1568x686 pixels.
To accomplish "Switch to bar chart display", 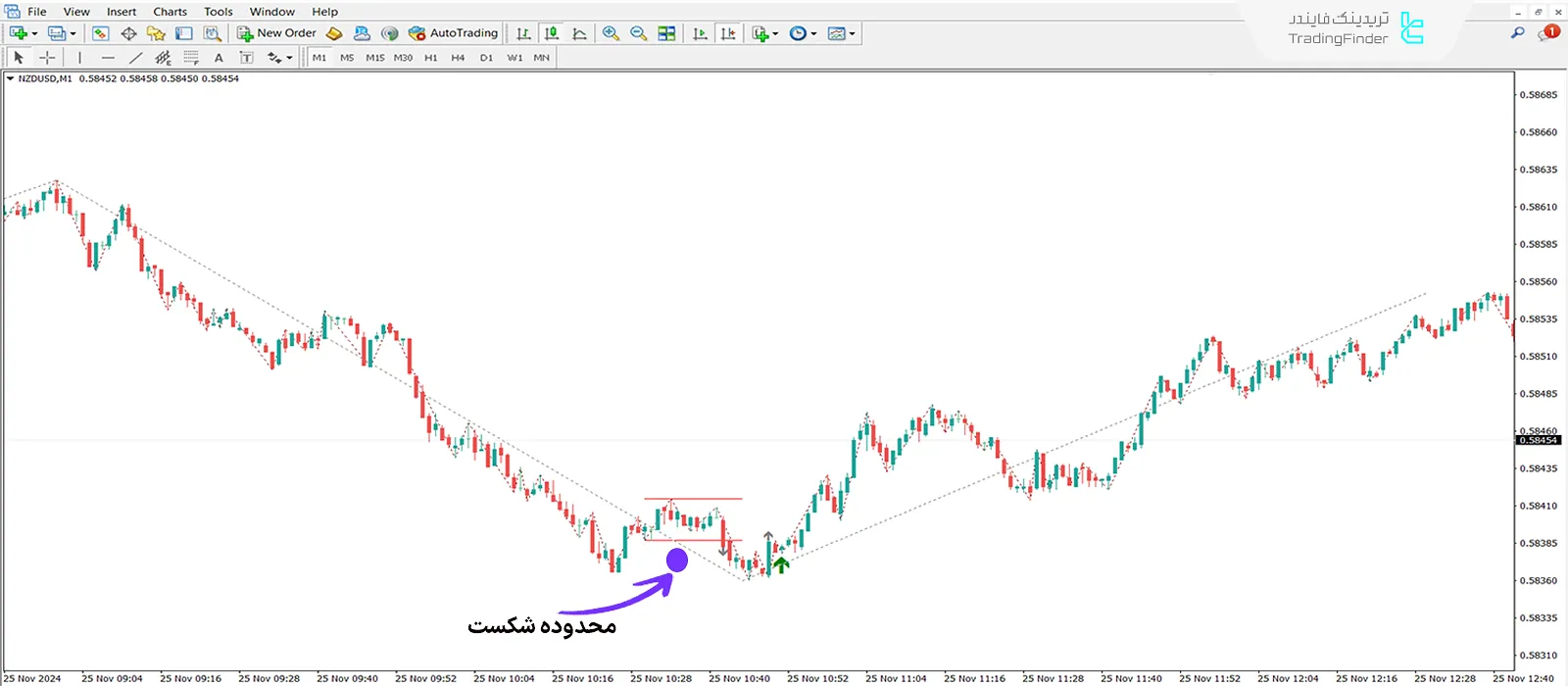I will coord(523,33).
